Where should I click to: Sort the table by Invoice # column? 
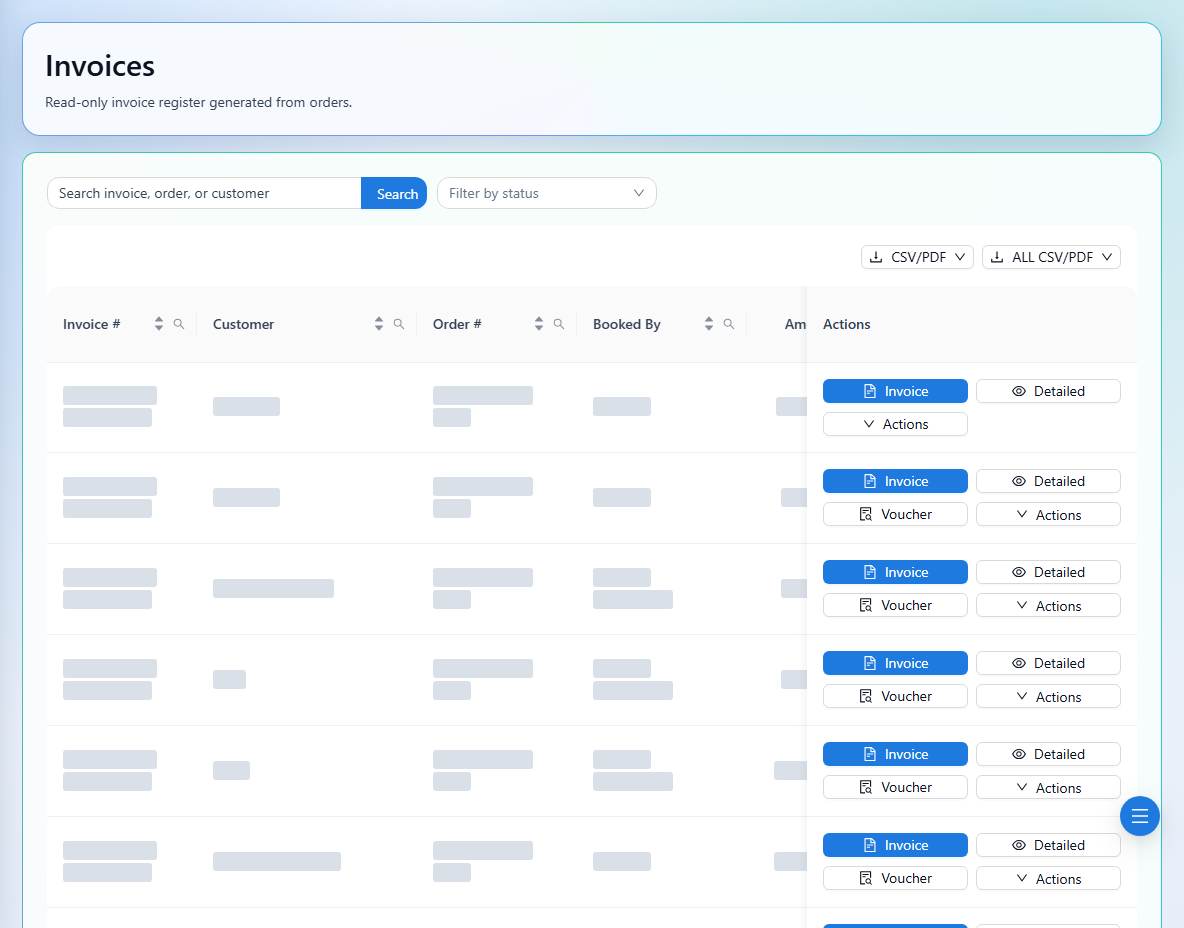coord(159,324)
